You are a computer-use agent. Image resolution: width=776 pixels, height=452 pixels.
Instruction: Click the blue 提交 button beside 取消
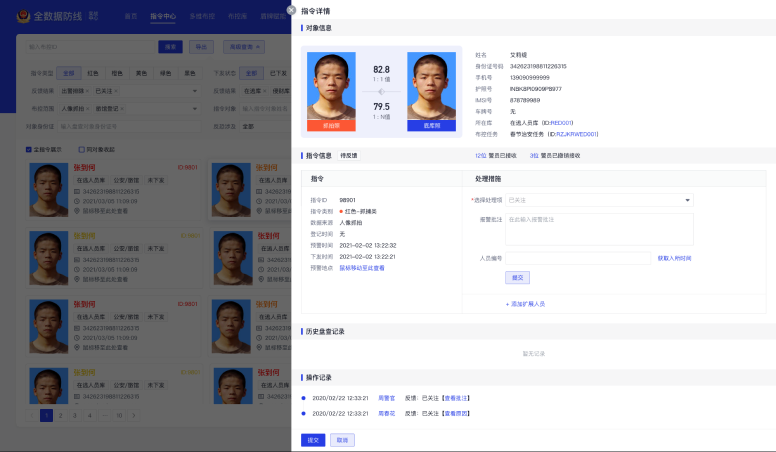point(313,440)
